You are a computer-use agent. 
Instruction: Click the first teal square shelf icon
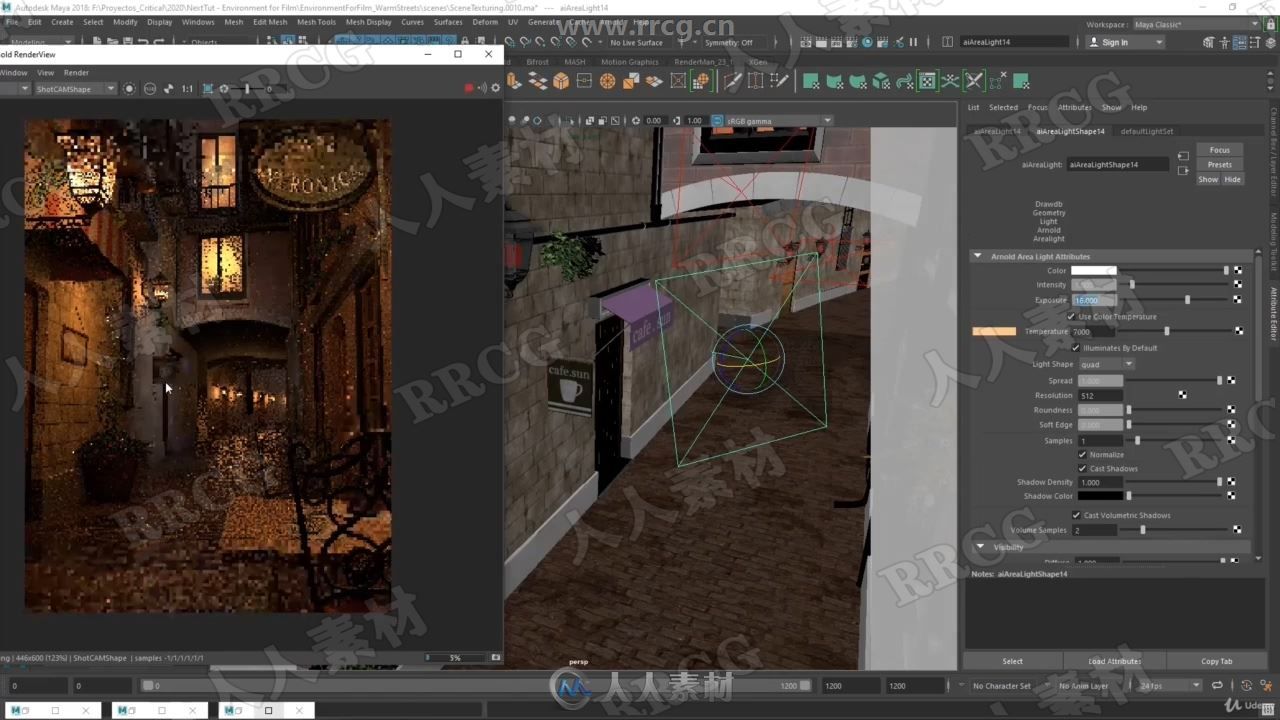pos(811,81)
